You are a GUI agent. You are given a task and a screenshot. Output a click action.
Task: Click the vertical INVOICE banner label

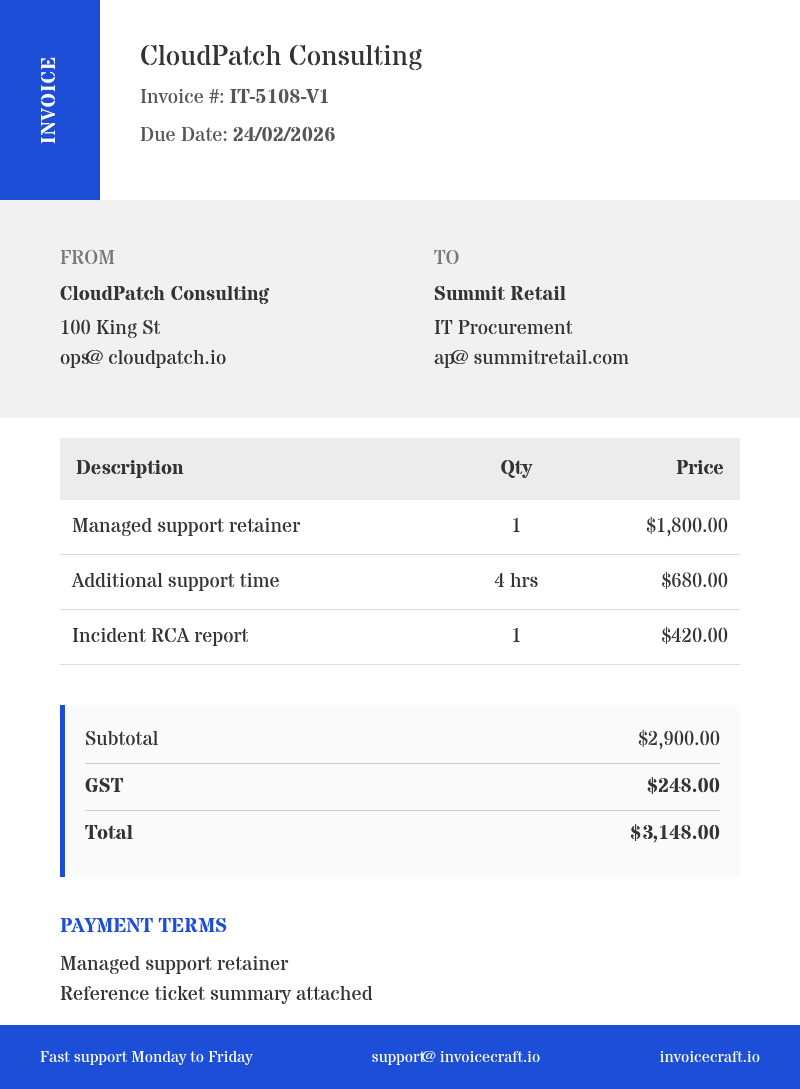(x=48, y=100)
